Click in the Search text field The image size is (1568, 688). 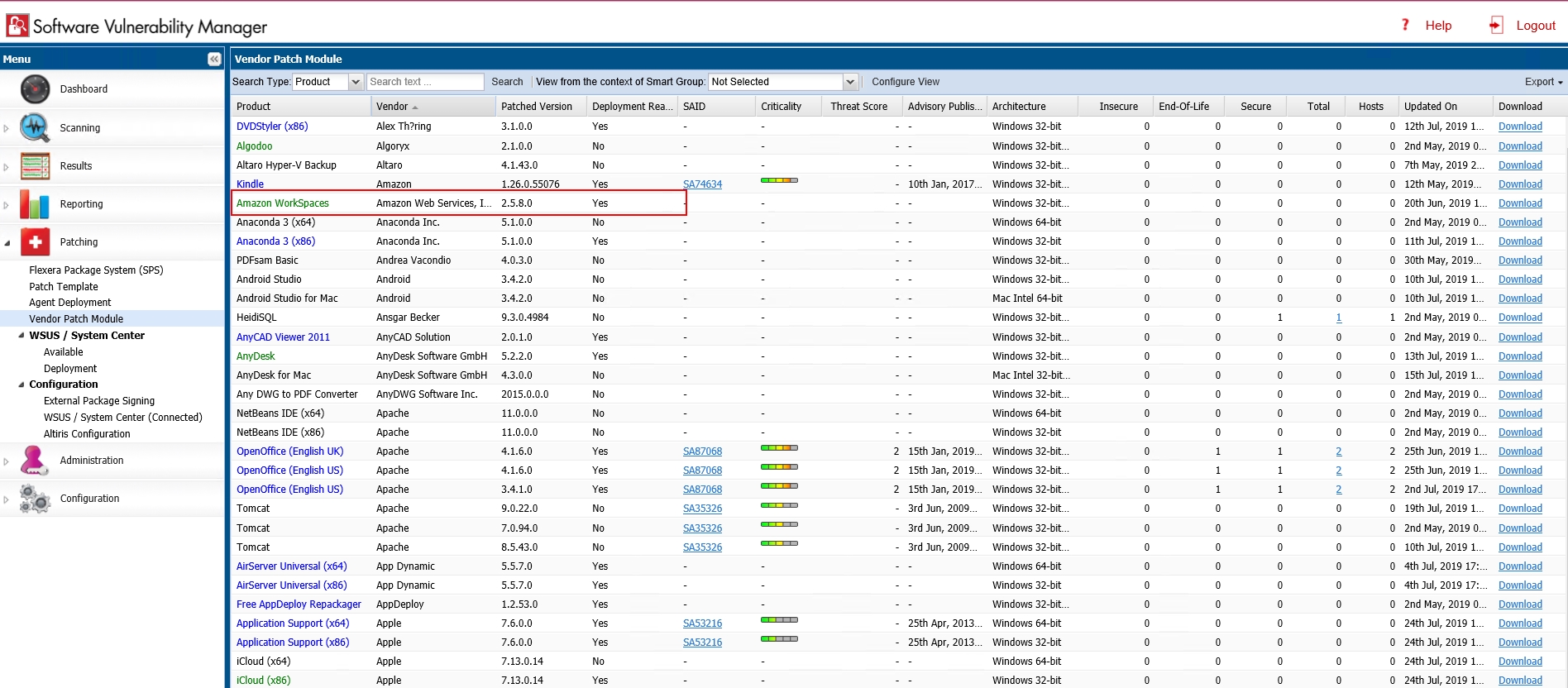coord(424,82)
